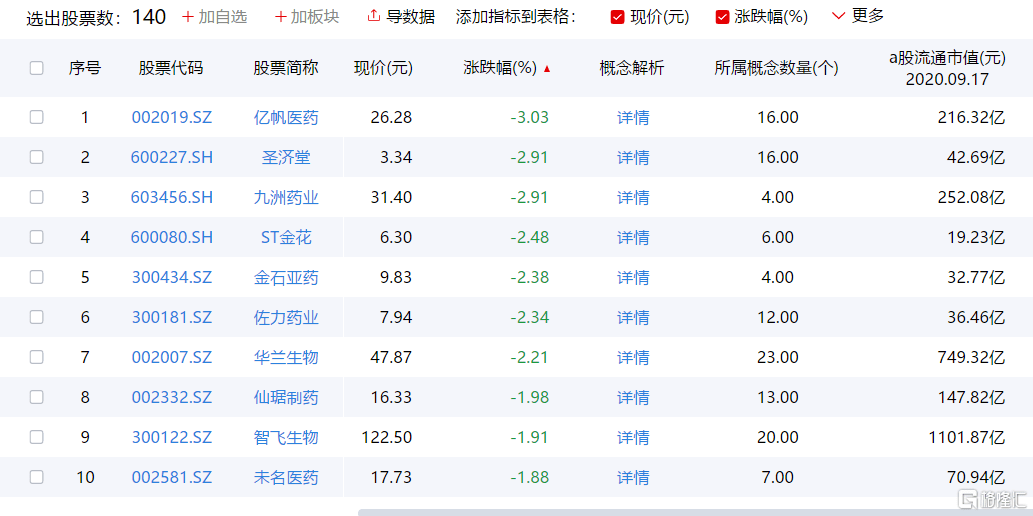This screenshot has height=516, width=1033.
Task: Open stock code 300122.SZ link
Action: [172, 437]
